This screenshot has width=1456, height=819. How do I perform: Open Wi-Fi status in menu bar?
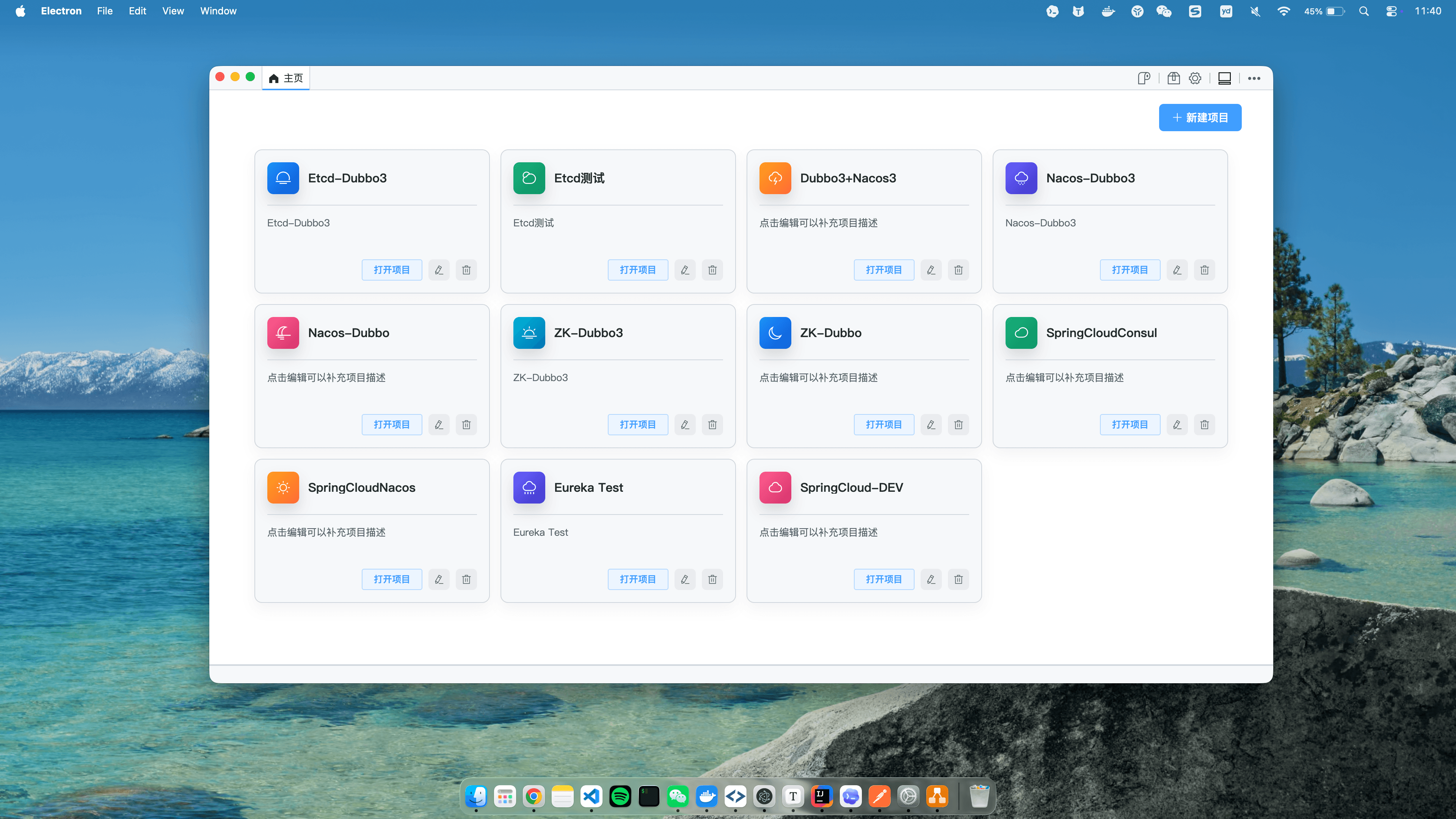pos(1283,11)
